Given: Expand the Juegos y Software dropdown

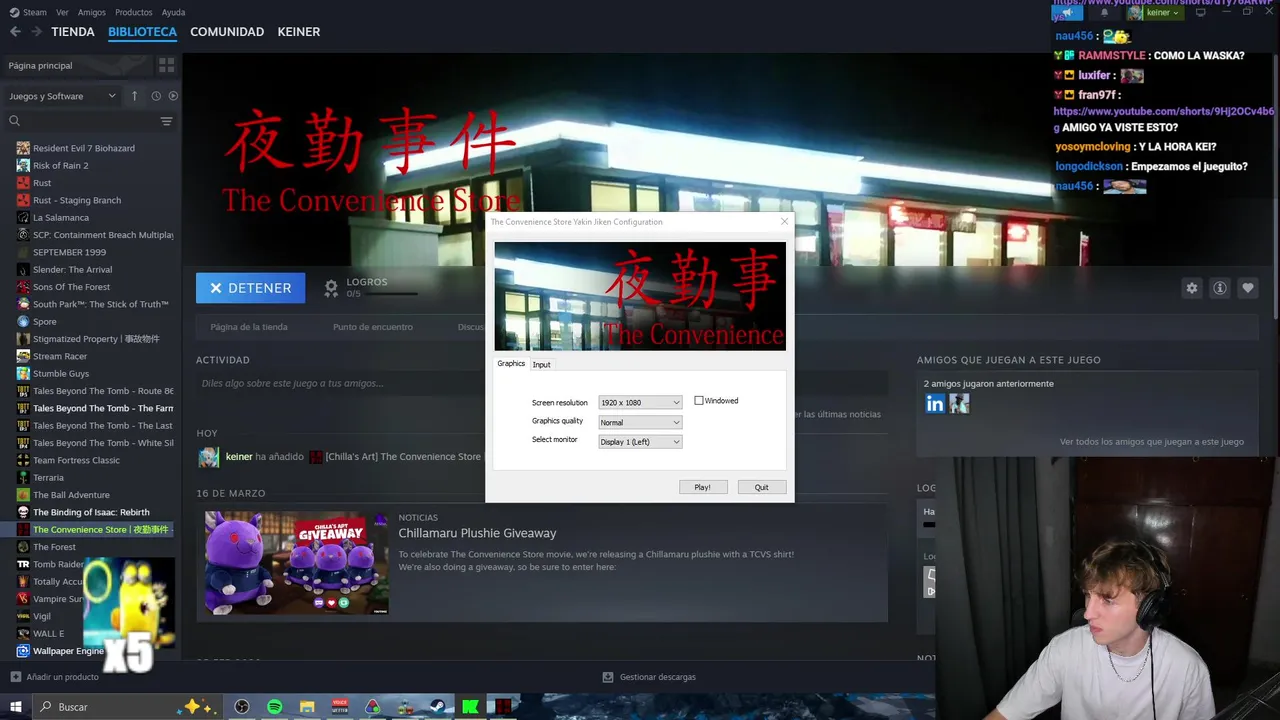Looking at the screenshot, I should point(63,96).
